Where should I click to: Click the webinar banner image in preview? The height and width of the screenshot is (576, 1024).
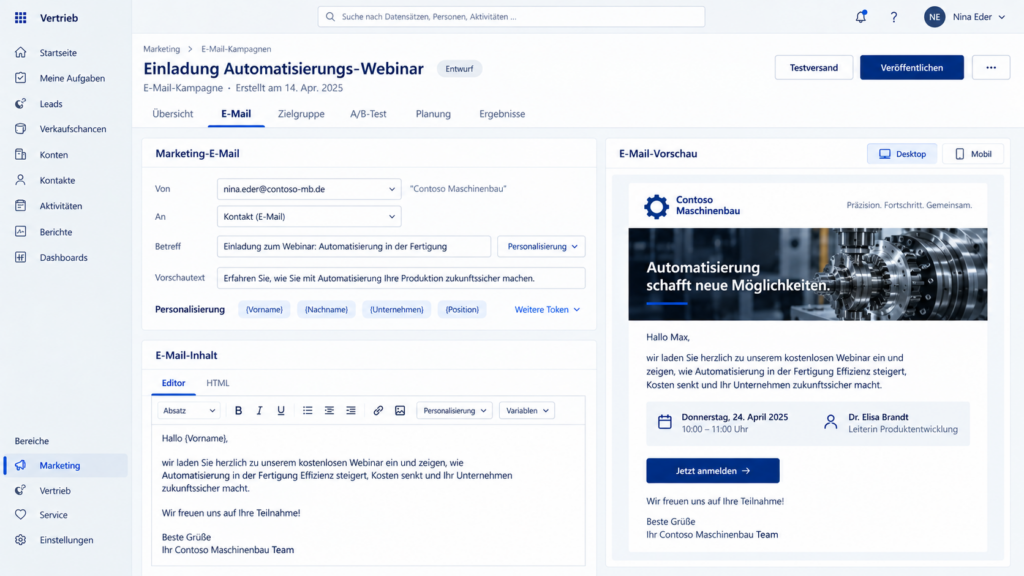[x=808, y=274]
